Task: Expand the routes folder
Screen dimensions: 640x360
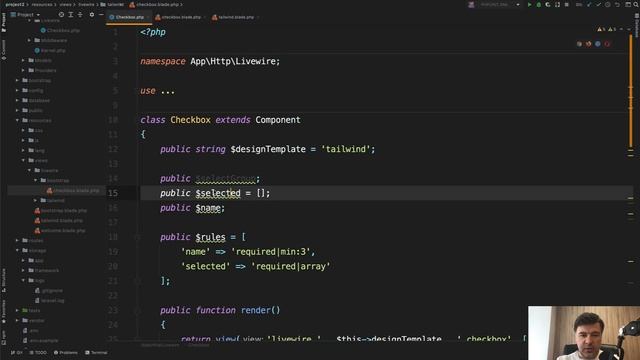Action: pyautogui.click(x=17, y=240)
